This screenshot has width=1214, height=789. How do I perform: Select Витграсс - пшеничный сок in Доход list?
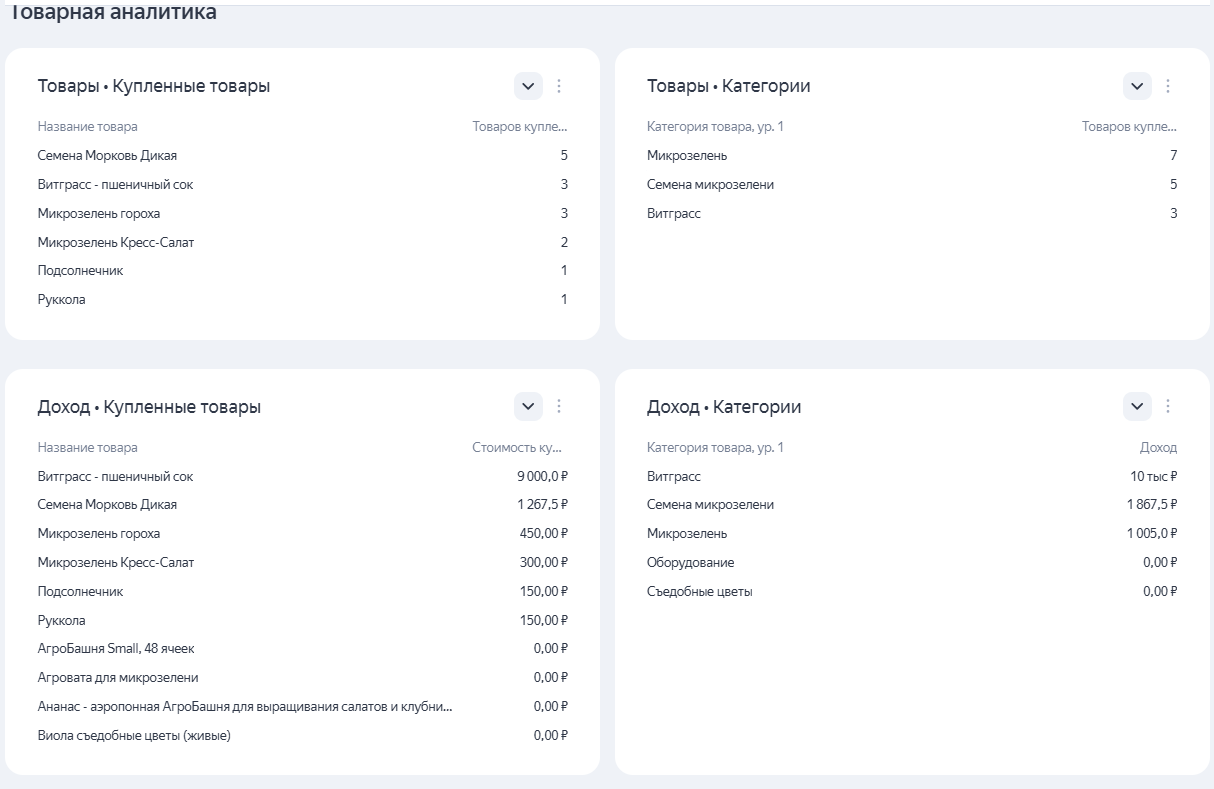point(115,476)
